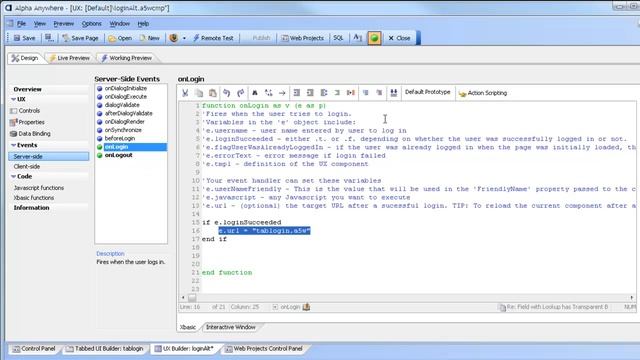Undo the last edit with Undo arrow
The width and height of the screenshot is (640, 360).
(x=227, y=93)
